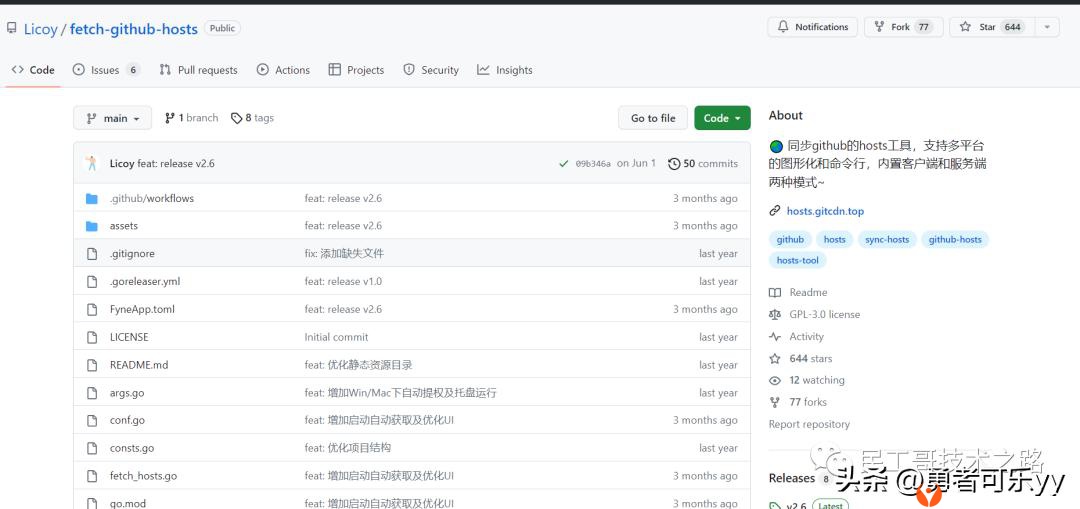This screenshot has height=509, width=1080.
Task: Open the fetch_hosts.go file
Action: point(143,476)
